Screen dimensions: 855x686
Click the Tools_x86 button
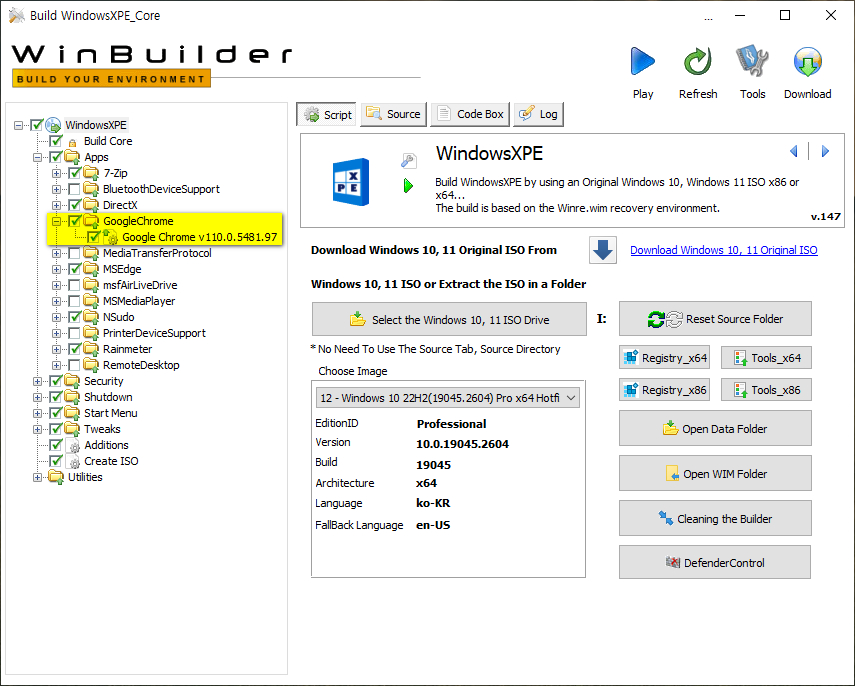point(766,390)
